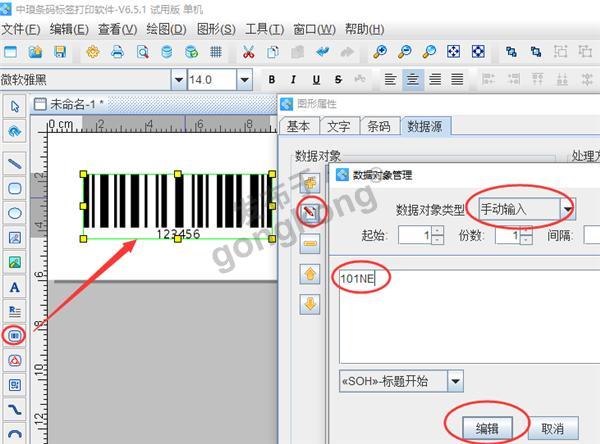Open the 数据对象类型 手动输入 dropdown

pos(568,209)
